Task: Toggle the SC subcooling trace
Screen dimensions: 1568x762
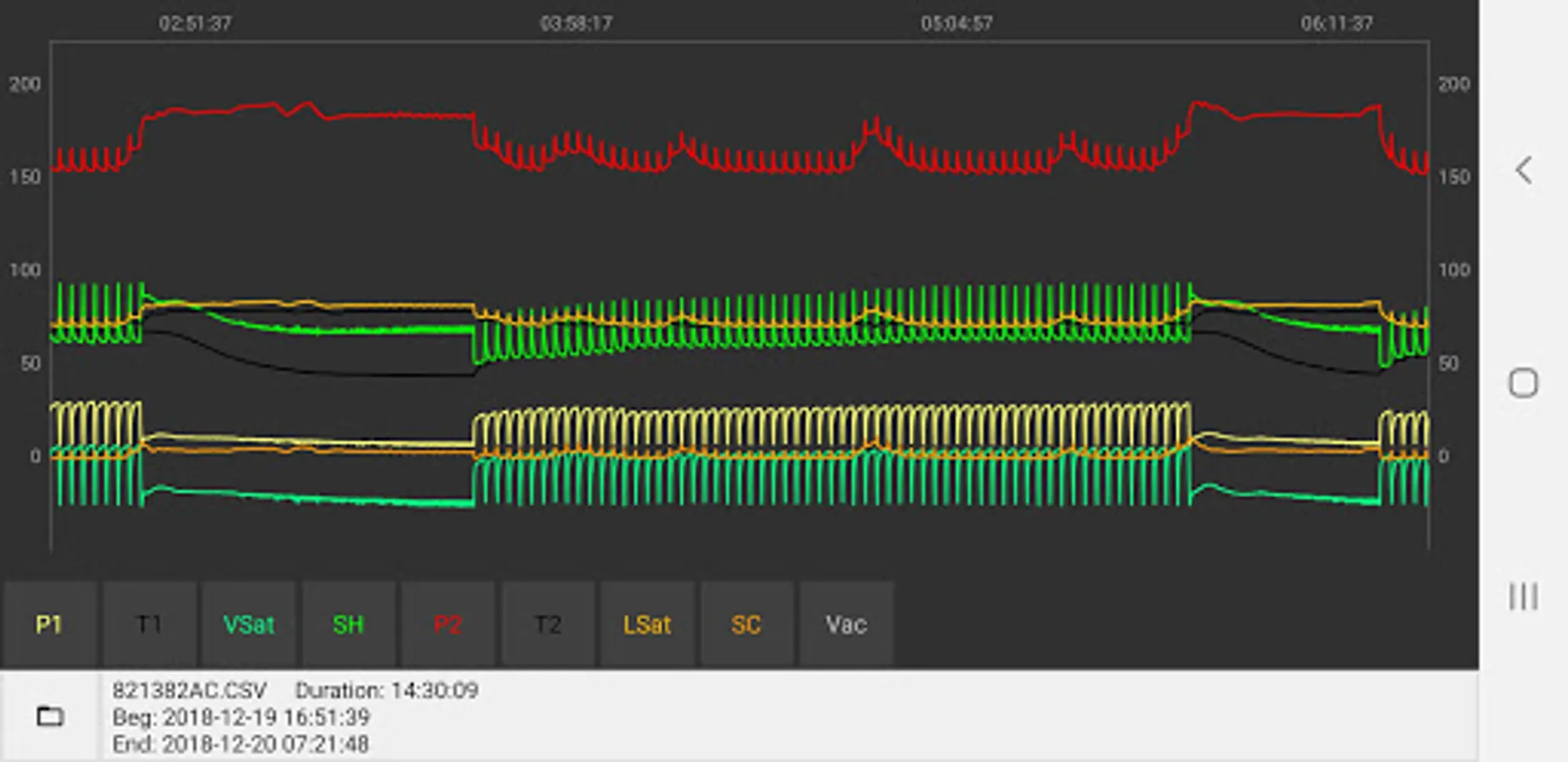Action: [746, 624]
